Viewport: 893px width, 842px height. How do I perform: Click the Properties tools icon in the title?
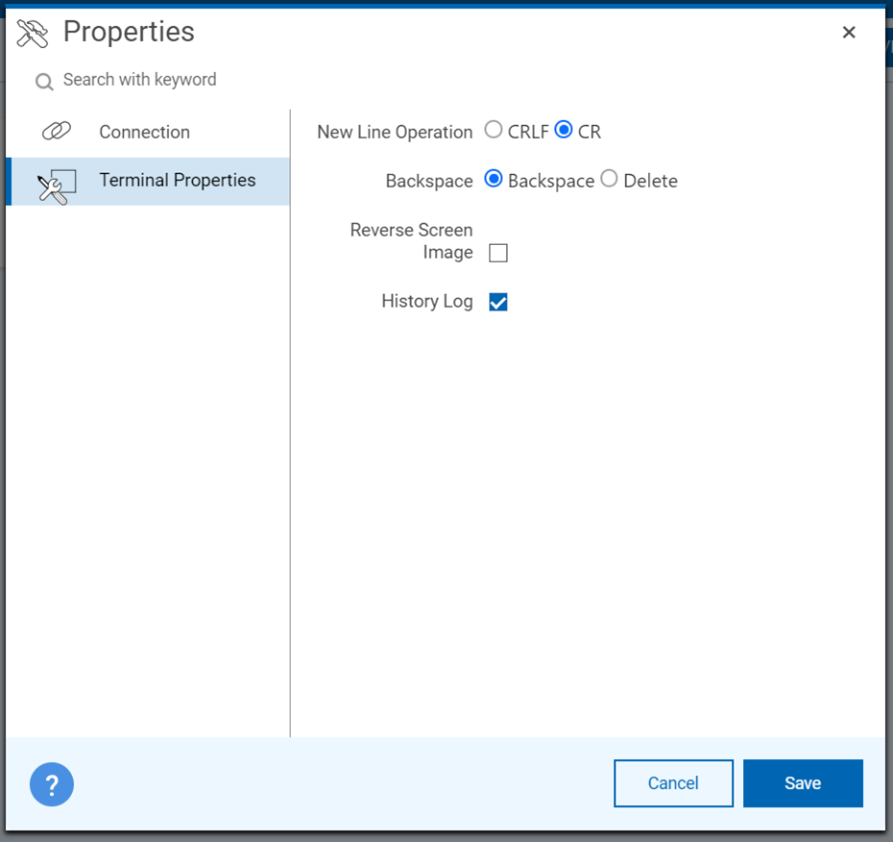(33, 33)
